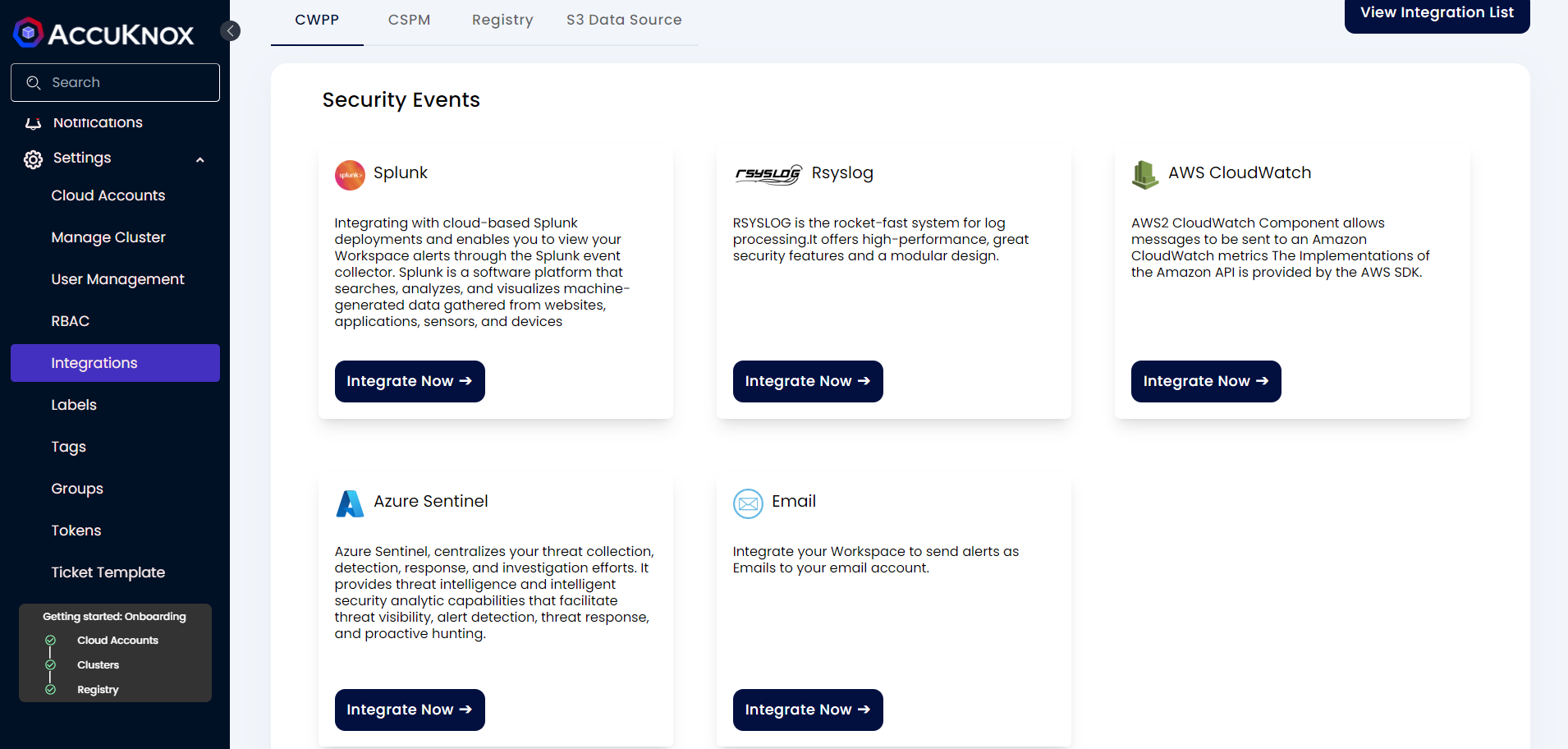The height and width of the screenshot is (749, 1568).
Task: Click the Splunk logo icon
Action: click(x=350, y=175)
